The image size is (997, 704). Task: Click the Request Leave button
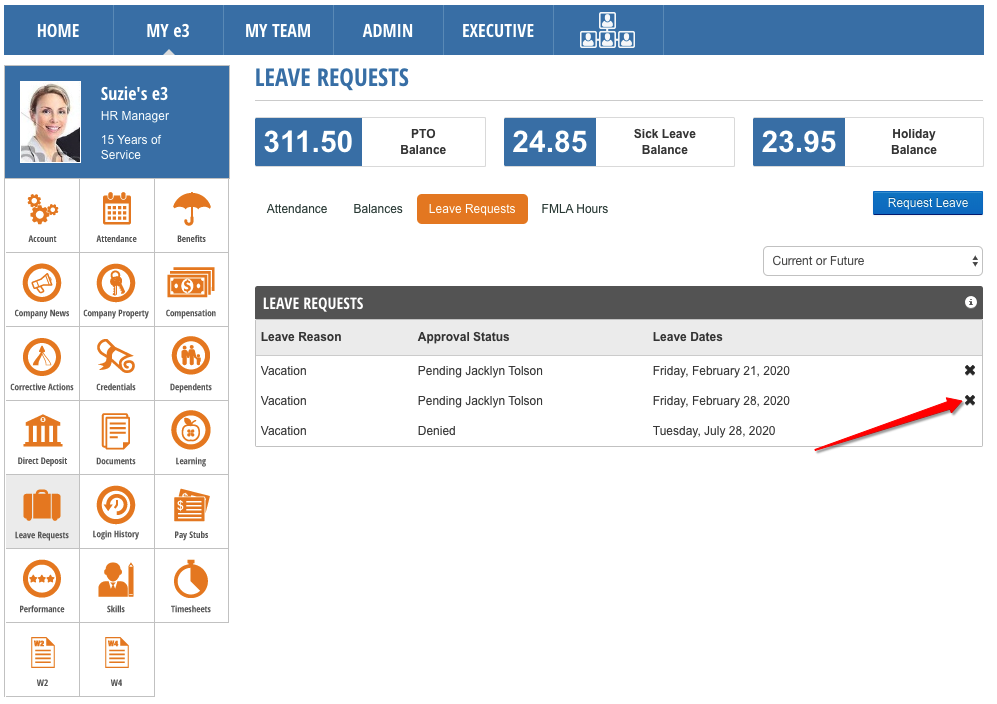click(927, 203)
